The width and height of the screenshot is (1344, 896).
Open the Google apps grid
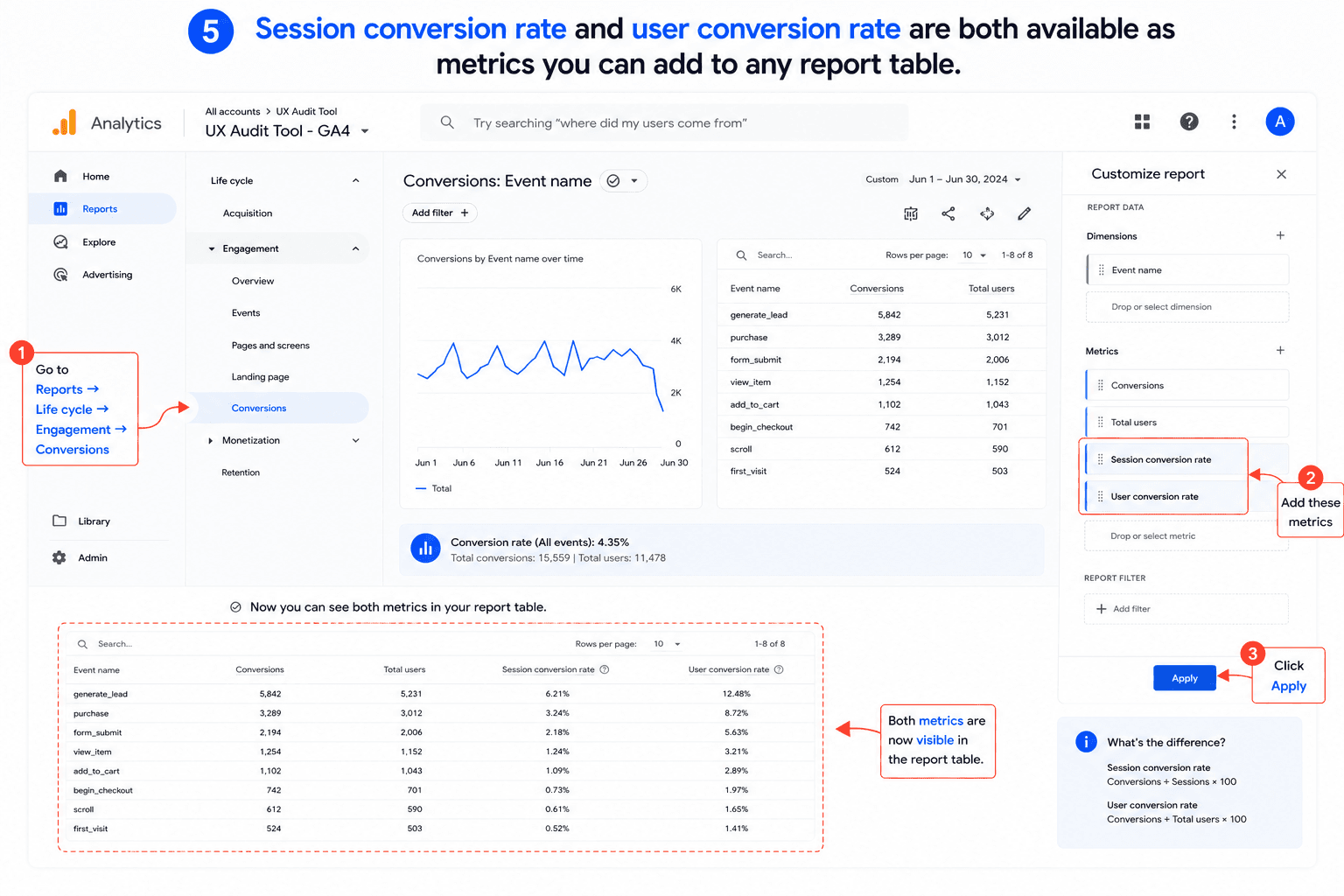(x=1142, y=122)
